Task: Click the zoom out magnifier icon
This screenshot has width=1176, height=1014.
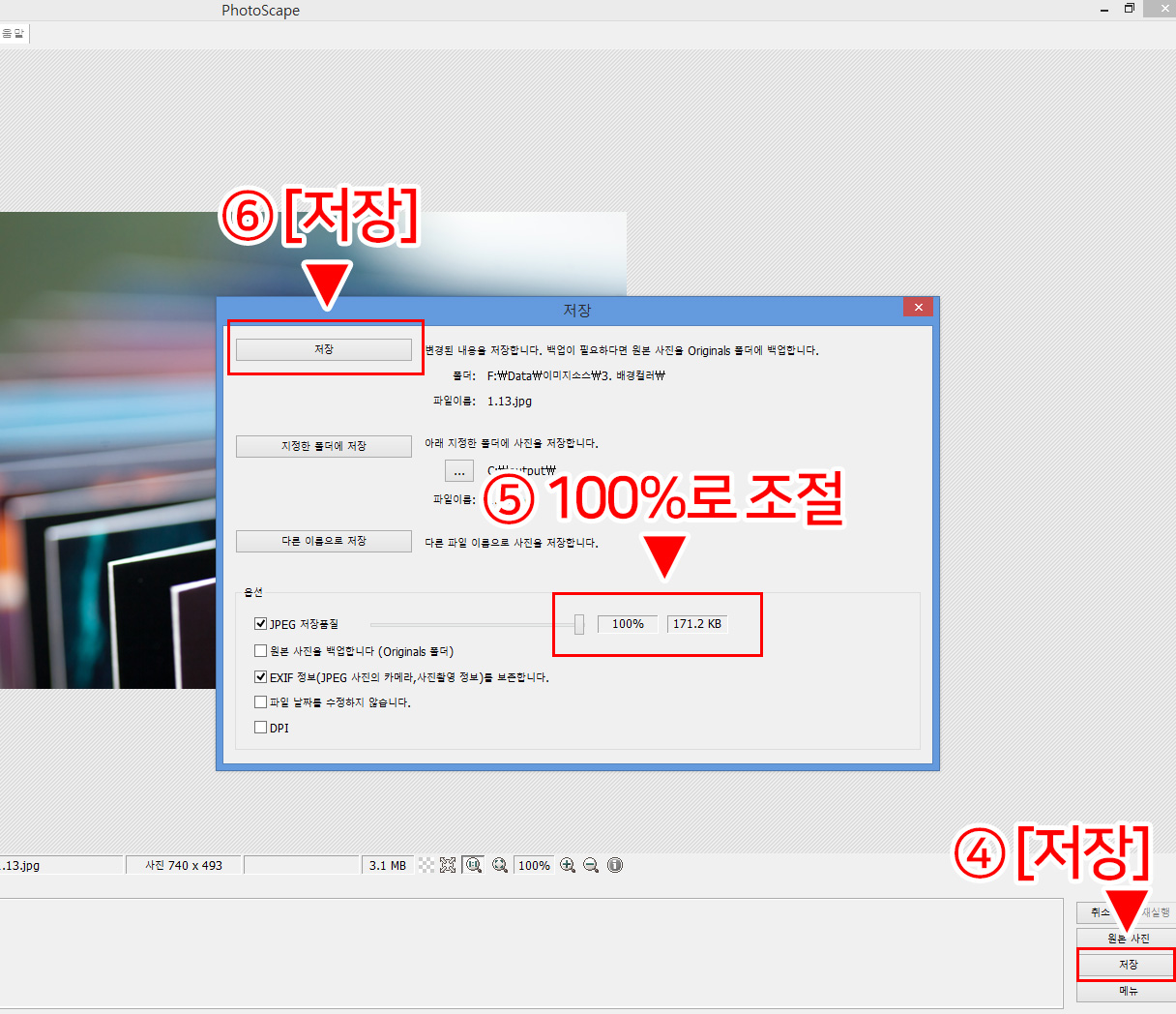Action: click(591, 865)
